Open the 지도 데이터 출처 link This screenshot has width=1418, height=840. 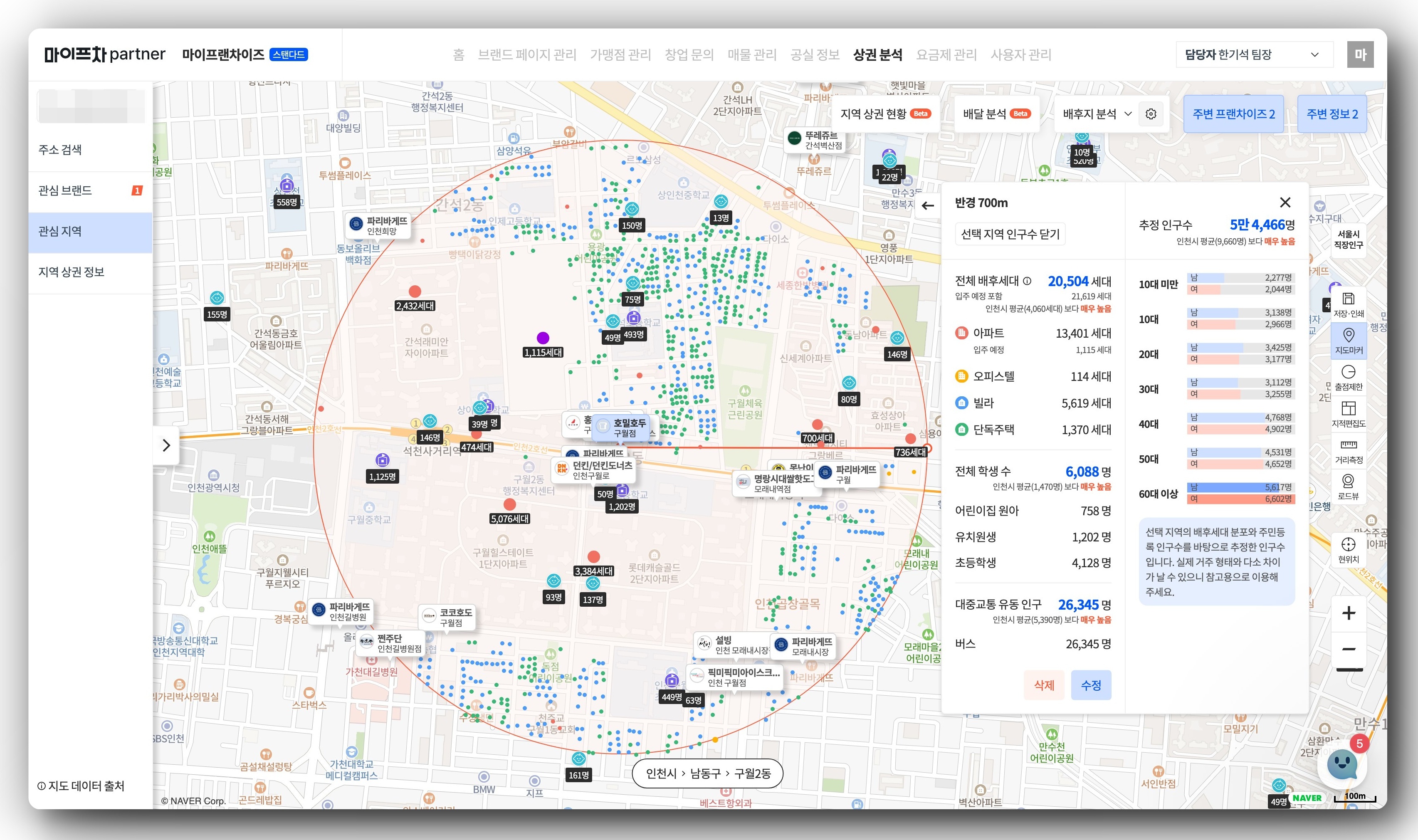click(80, 786)
